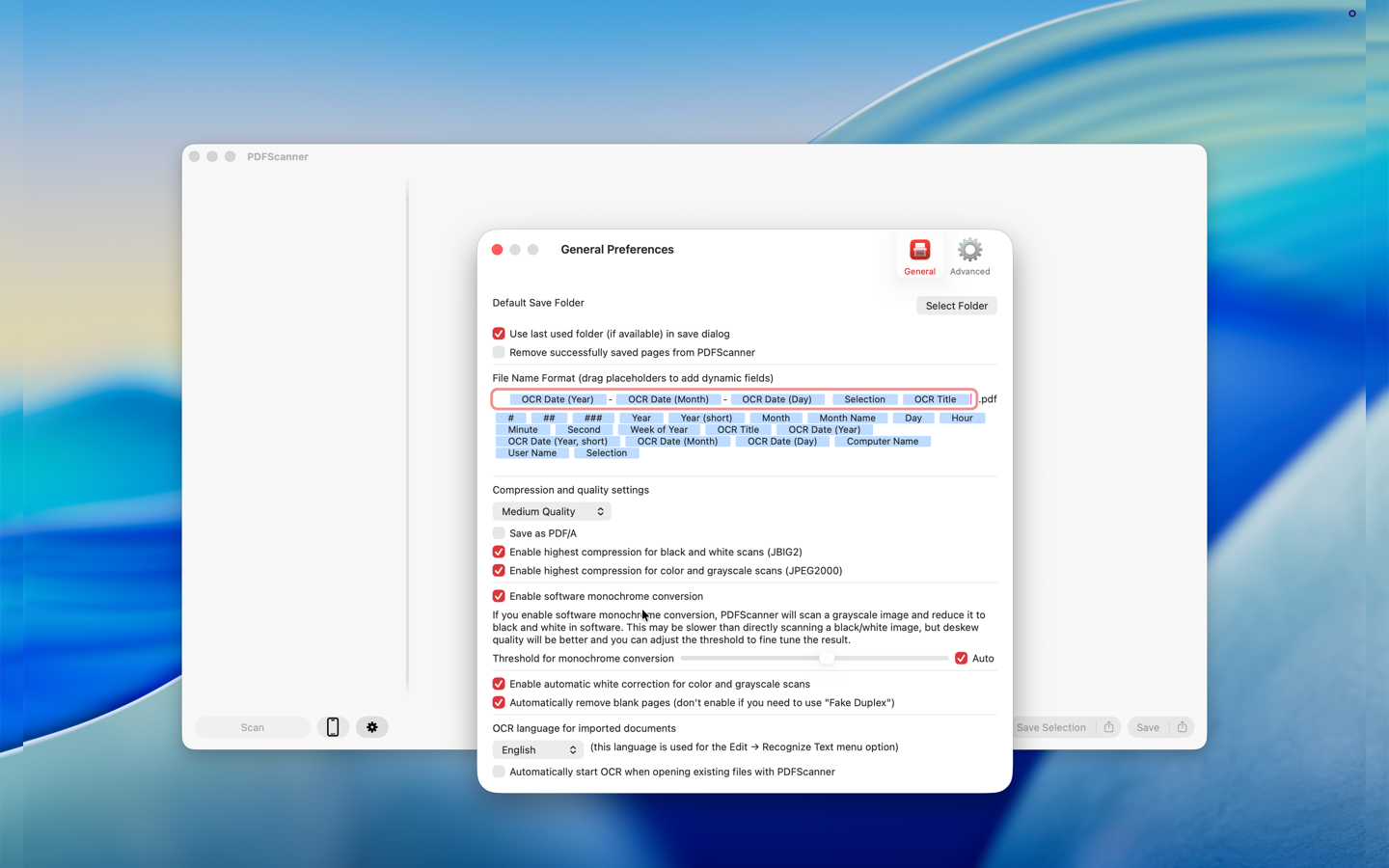Screen dimensions: 1389x868
Task: Click Selection token in placeholder palette
Action: point(607,453)
